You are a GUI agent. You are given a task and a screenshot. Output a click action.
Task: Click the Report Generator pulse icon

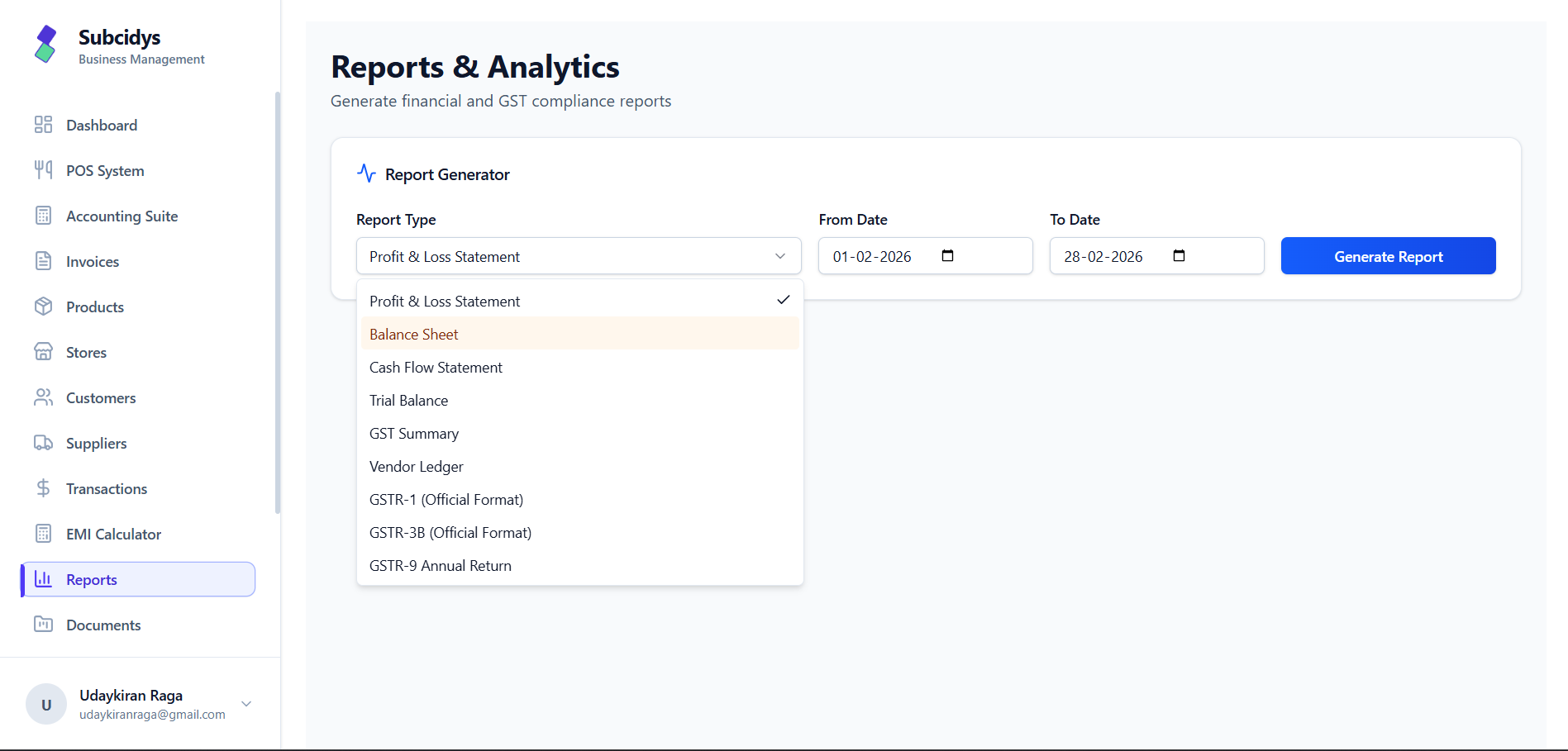click(x=366, y=173)
